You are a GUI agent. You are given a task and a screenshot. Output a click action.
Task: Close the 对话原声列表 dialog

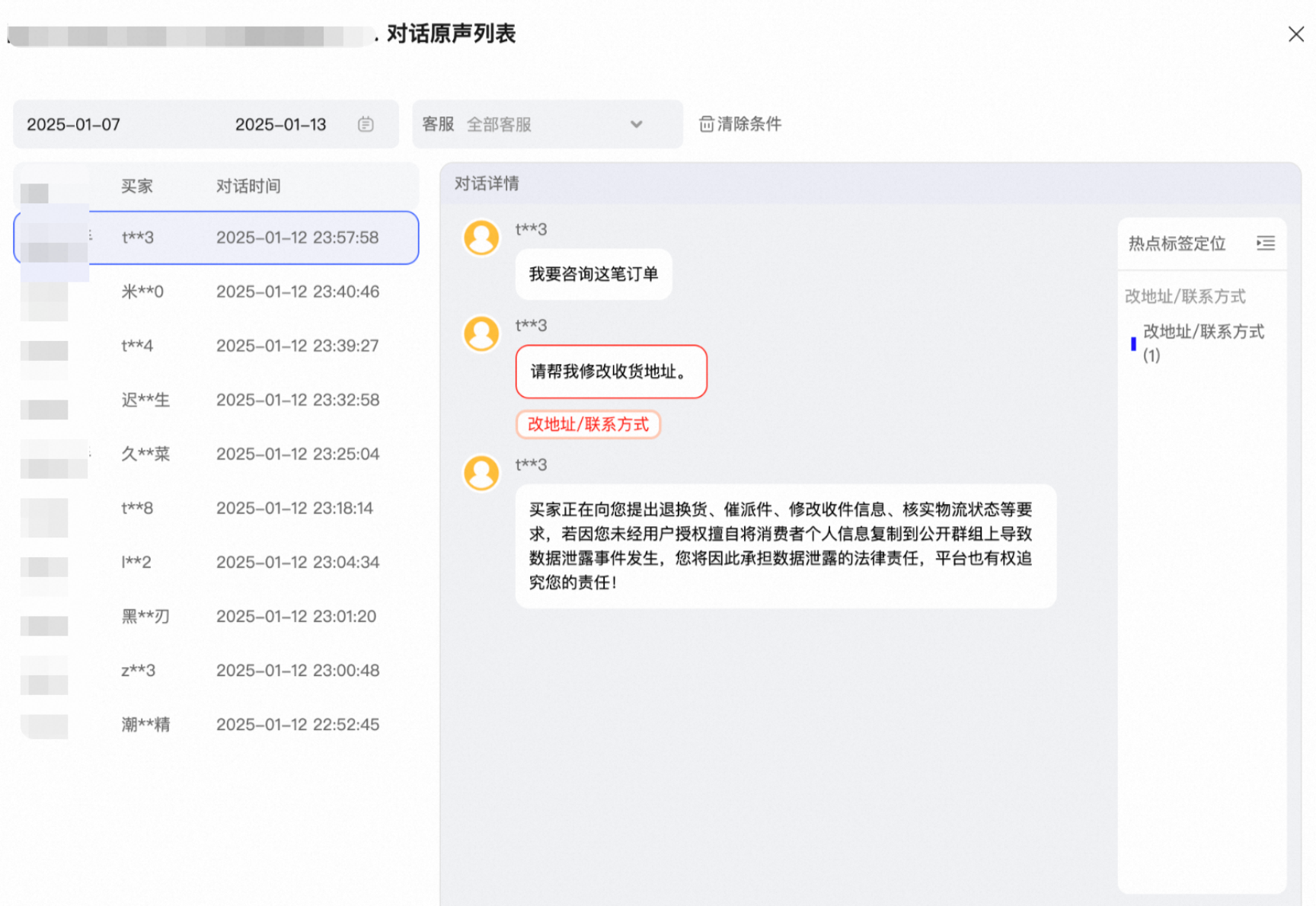(x=1295, y=34)
